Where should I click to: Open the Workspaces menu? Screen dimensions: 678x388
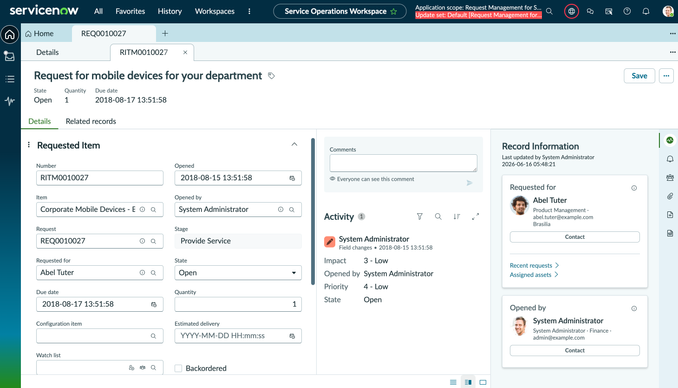click(x=214, y=11)
